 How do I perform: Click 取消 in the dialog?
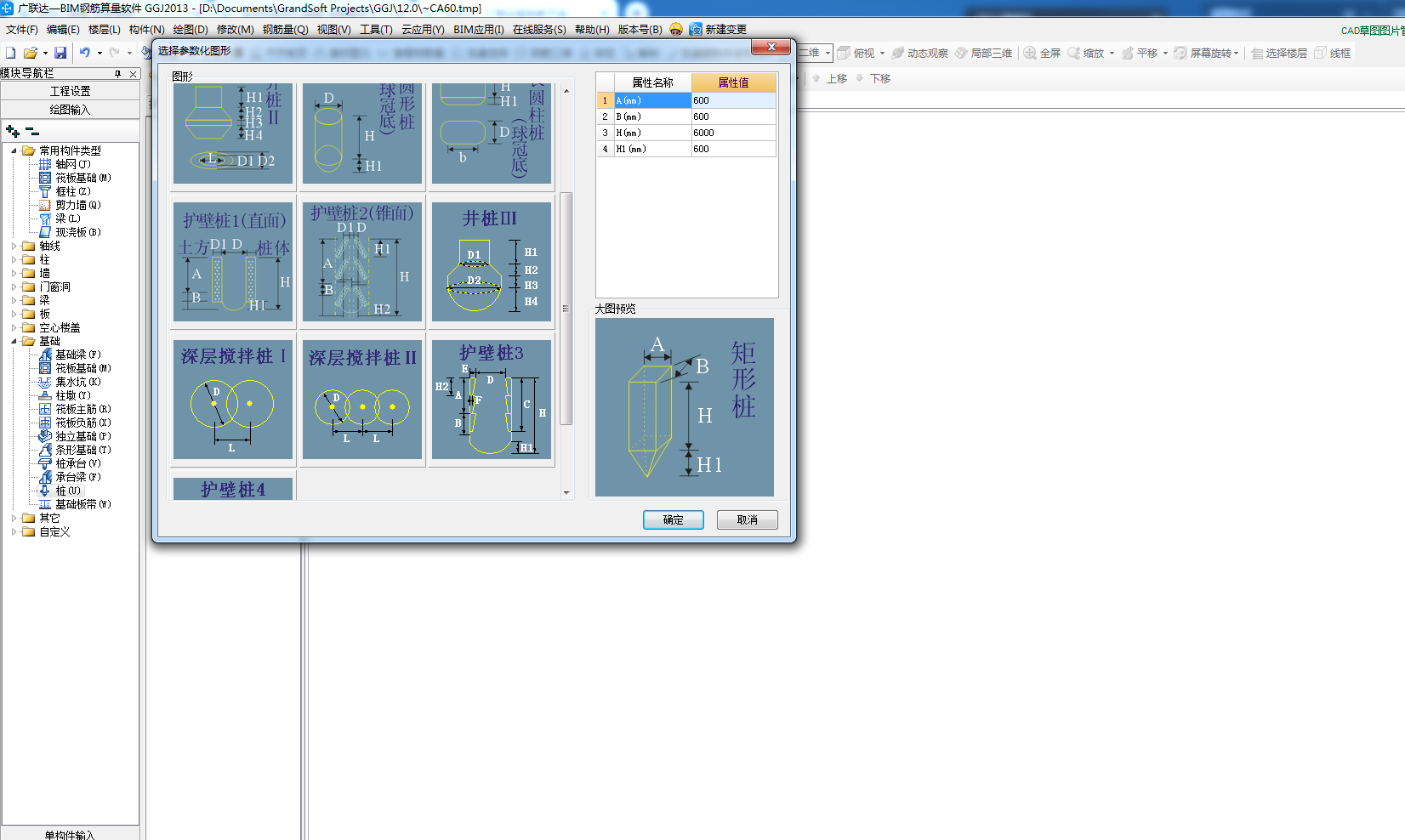(747, 519)
